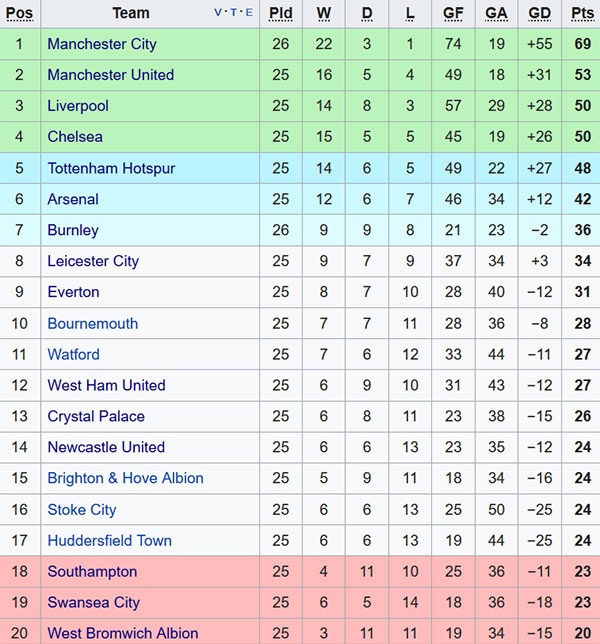The width and height of the screenshot is (600, 644).
Task: Open the Watford team page
Action: [x=73, y=354]
